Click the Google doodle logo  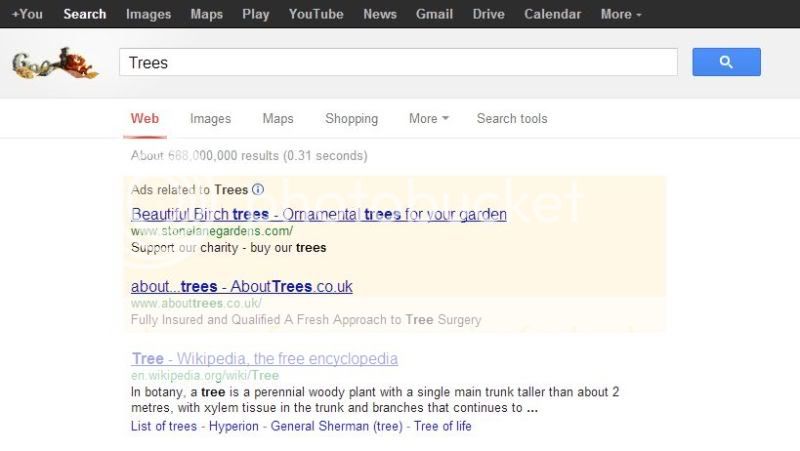point(55,64)
